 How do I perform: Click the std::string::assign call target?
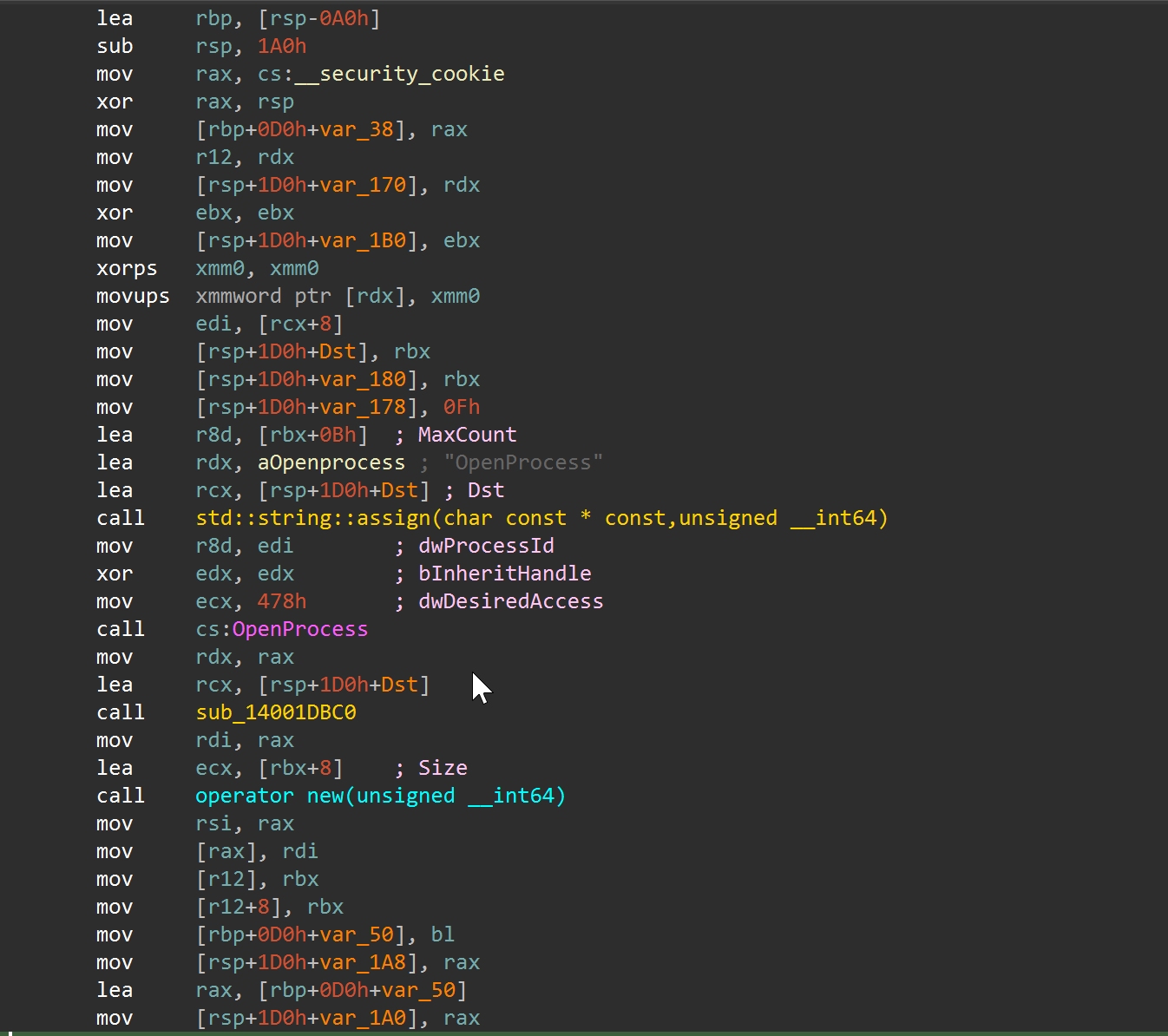coord(541,518)
